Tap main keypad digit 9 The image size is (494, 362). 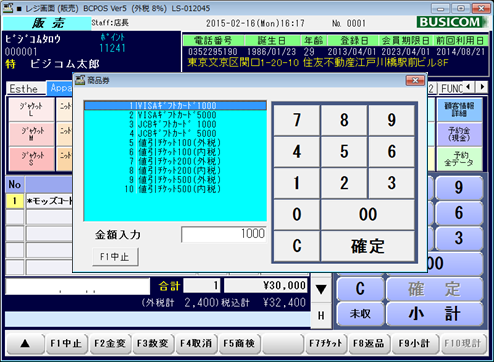pyautogui.click(x=459, y=188)
